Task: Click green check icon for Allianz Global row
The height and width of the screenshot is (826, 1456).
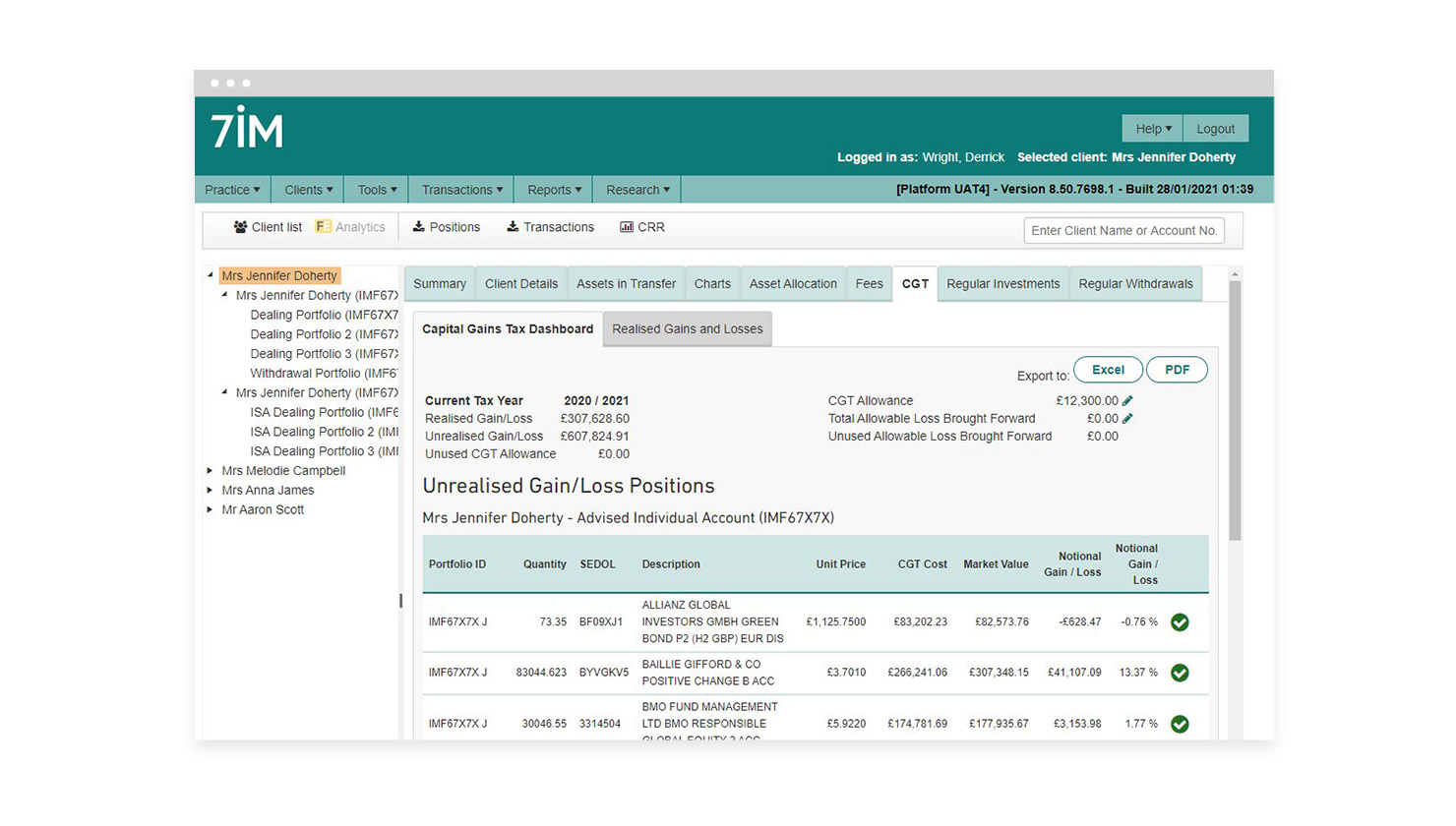Action: [1180, 622]
